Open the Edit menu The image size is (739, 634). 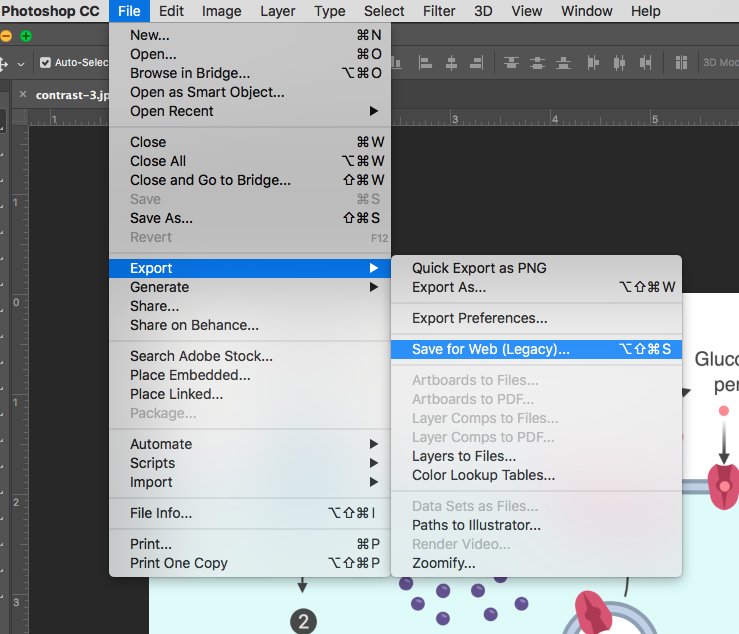point(171,11)
